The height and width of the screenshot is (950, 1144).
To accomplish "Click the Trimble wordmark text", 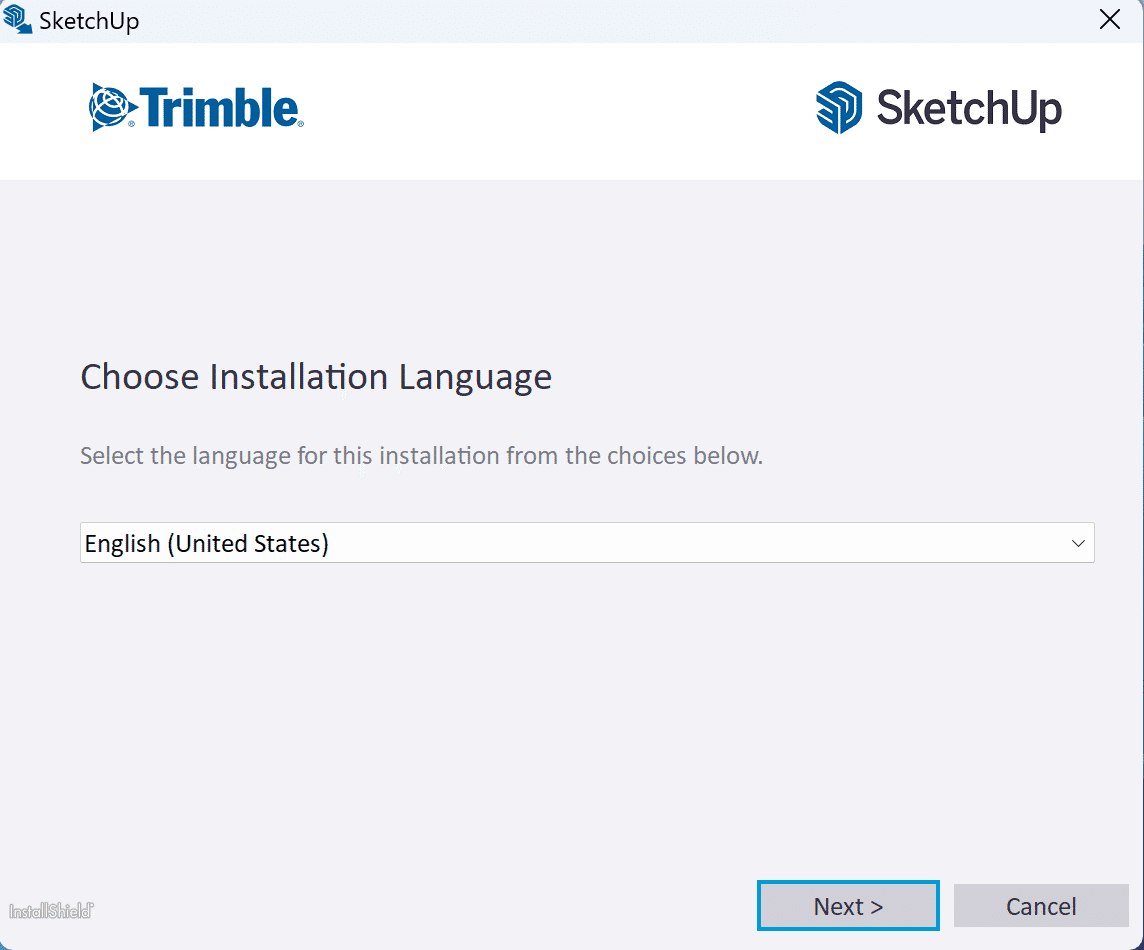I will pos(220,108).
